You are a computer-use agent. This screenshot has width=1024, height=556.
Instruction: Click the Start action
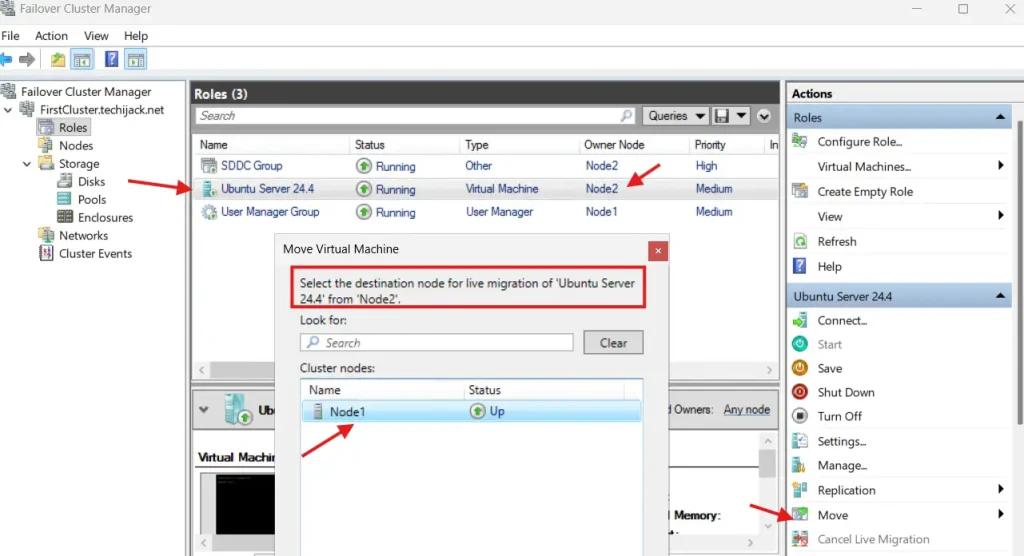(x=829, y=344)
